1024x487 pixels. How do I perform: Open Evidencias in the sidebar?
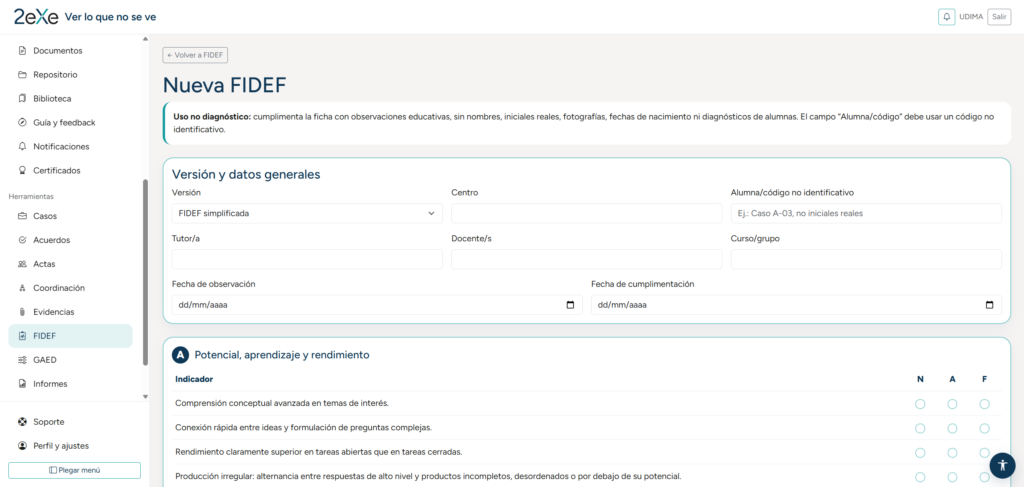71,312
